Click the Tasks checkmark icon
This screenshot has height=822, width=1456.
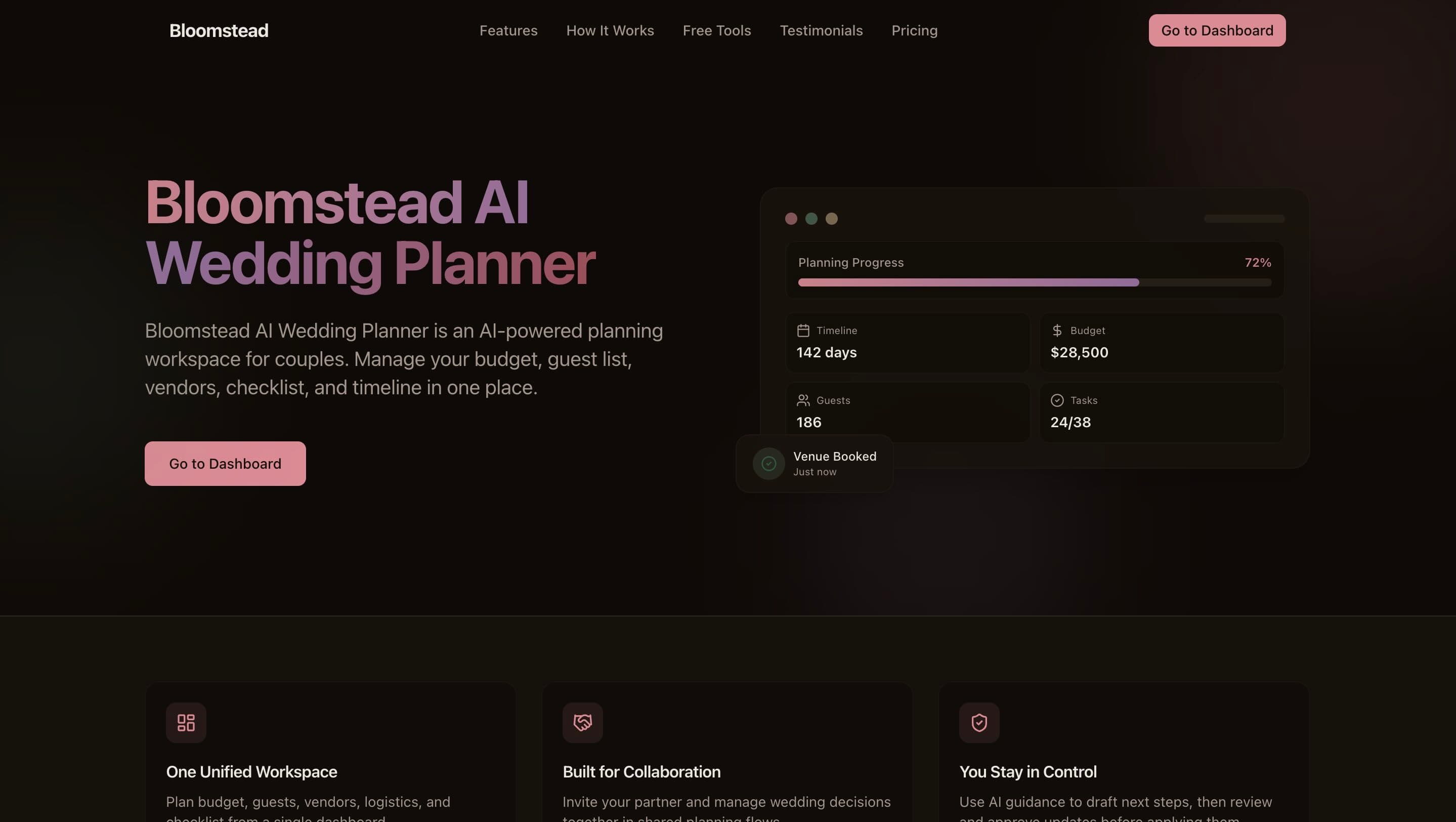tap(1057, 400)
